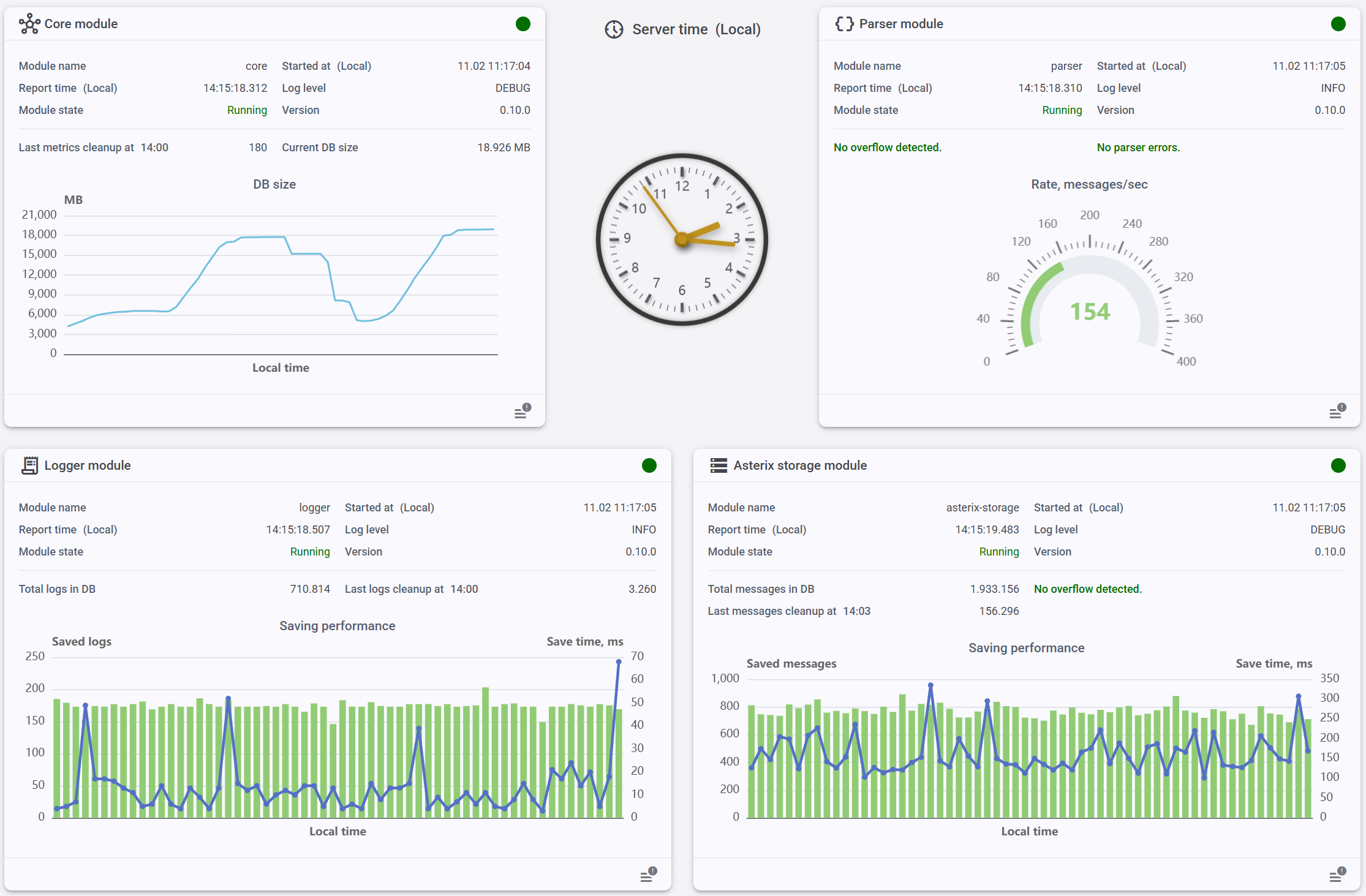Click the Logger 'Saving performance' chart title
This screenshot has height=896, width=1366.
337,626
